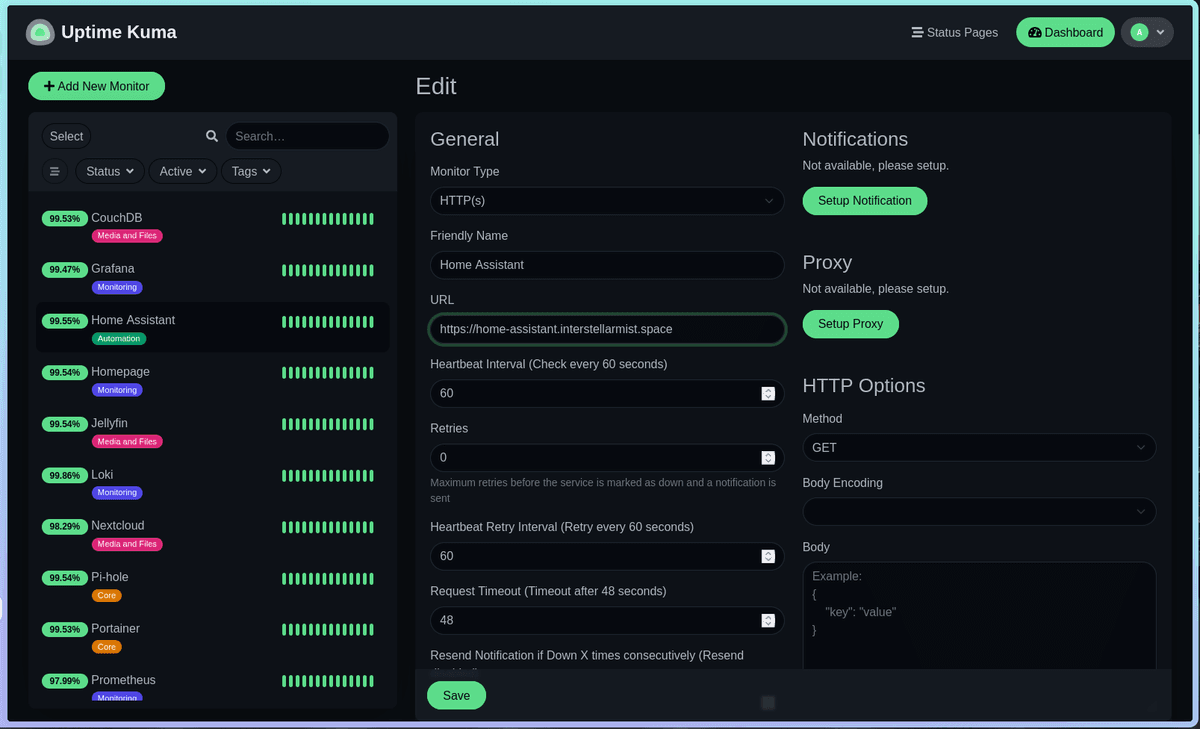
Task: Click the Friendly Name input field
Action: click(x=607, y=265)
